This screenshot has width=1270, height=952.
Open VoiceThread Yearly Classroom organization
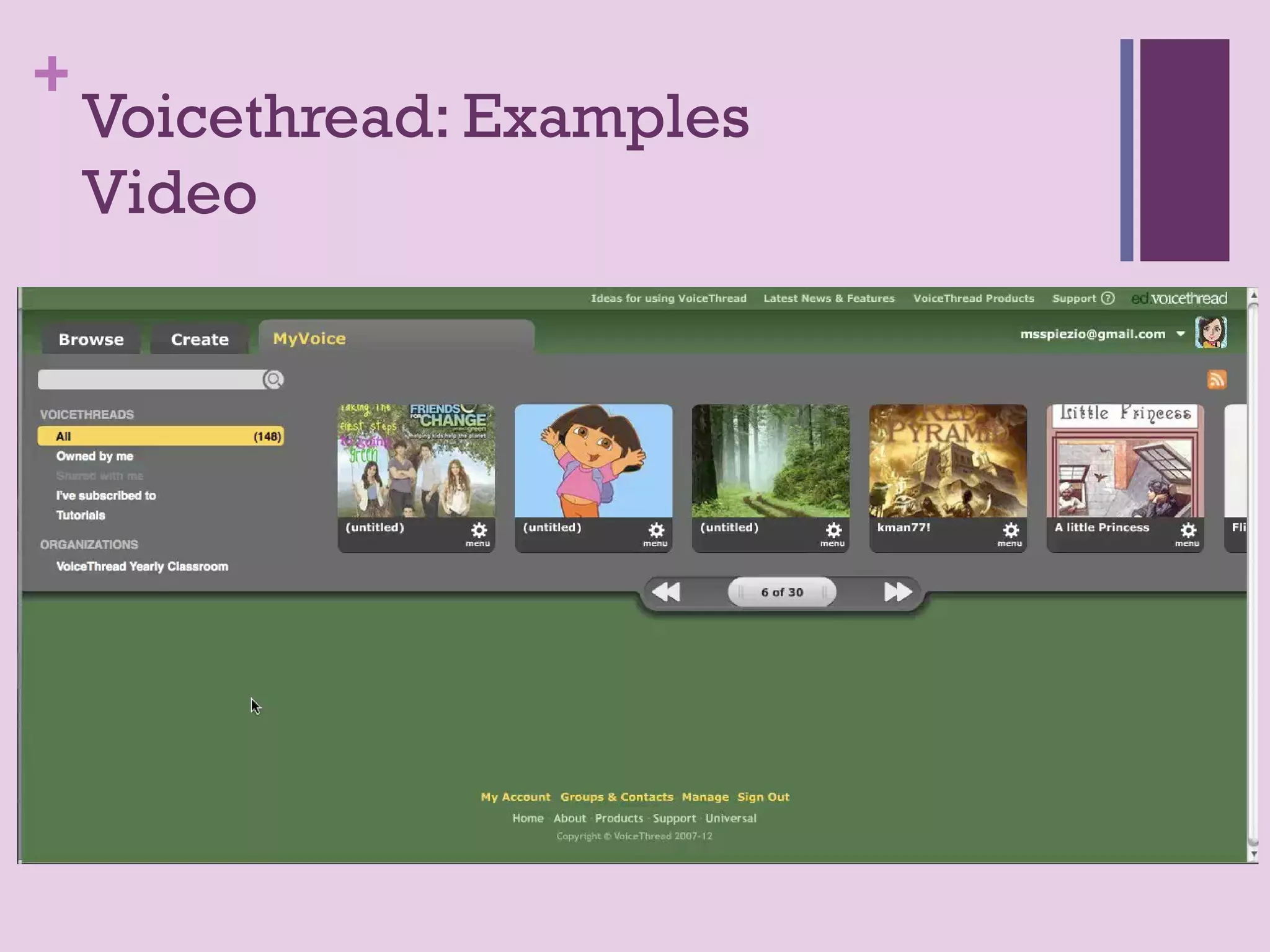click(x=142, y=566)
